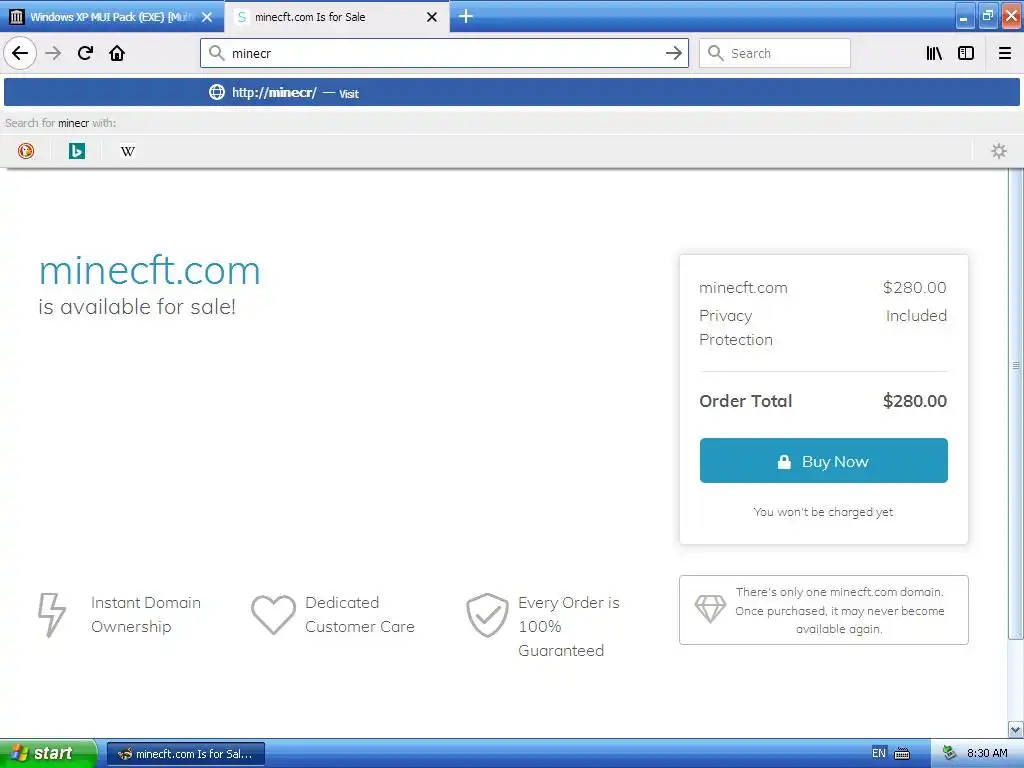
Task: Open the home page via house icon
Action: click(x=117, y=53)
